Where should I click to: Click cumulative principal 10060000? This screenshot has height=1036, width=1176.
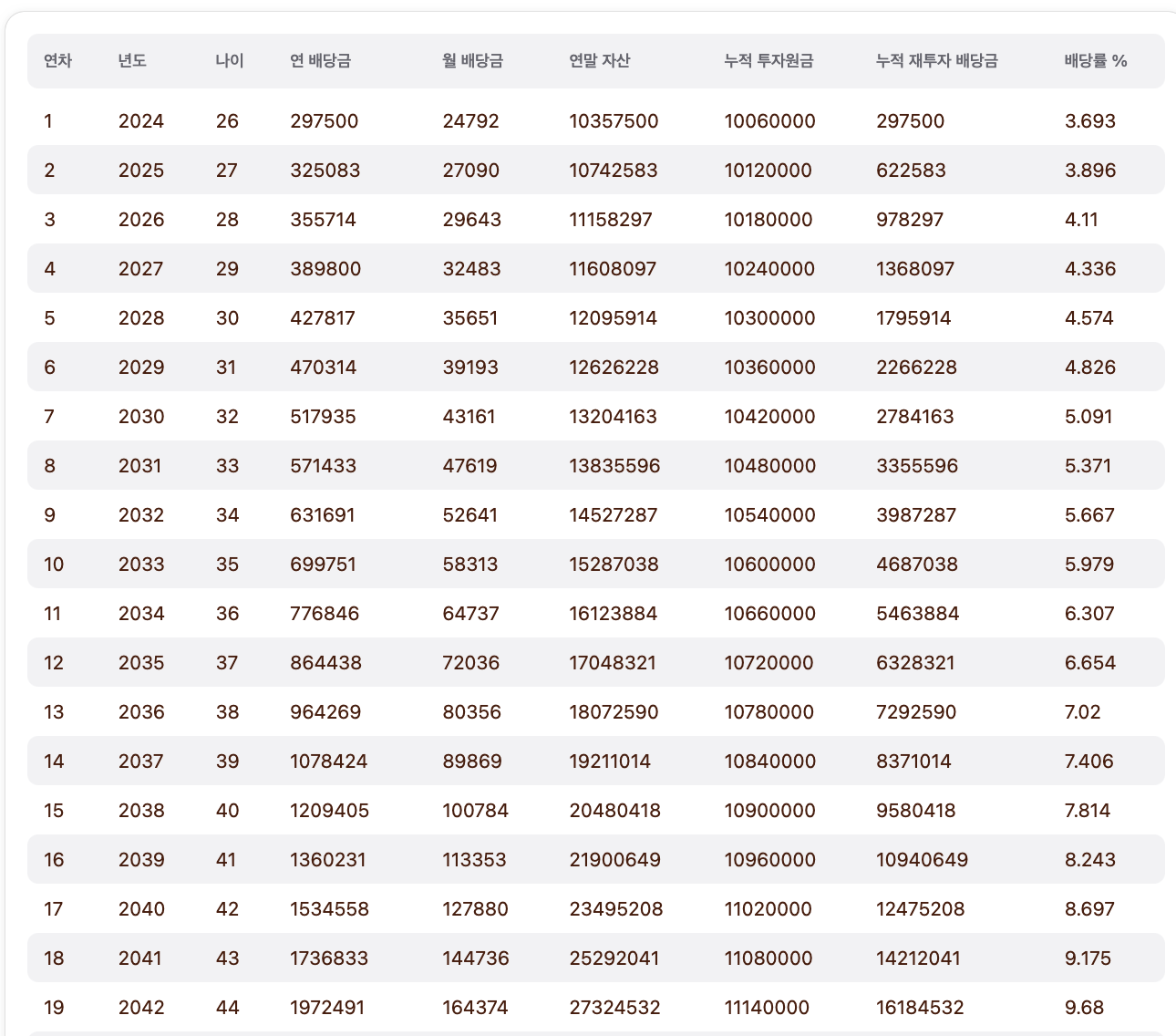[x=770, y=121]
